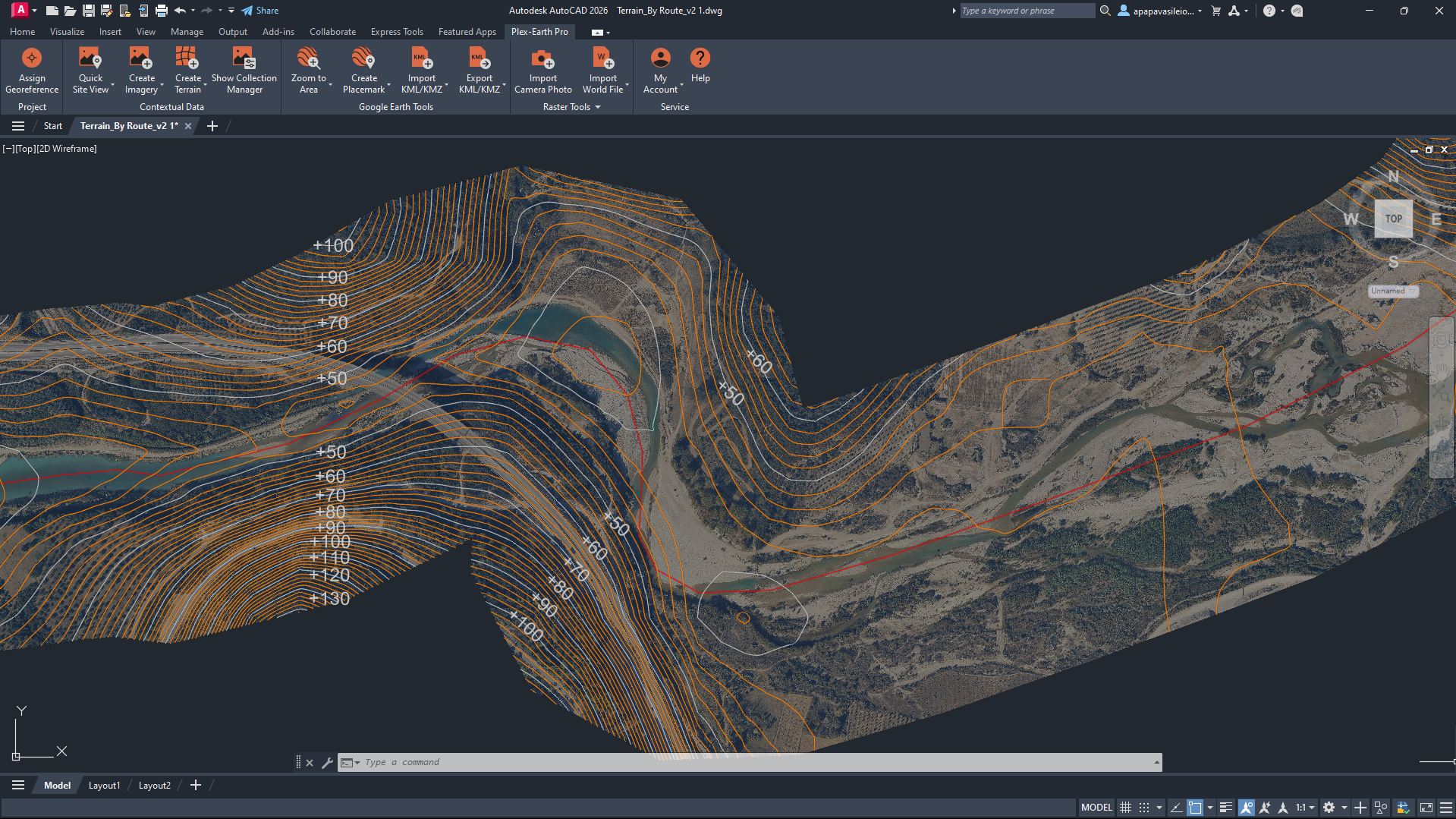Image resolution: width=1456 pixels, height=819 pixels.
Task: Click the Plot printer icon in Quick Access
Action: [162, 11]
